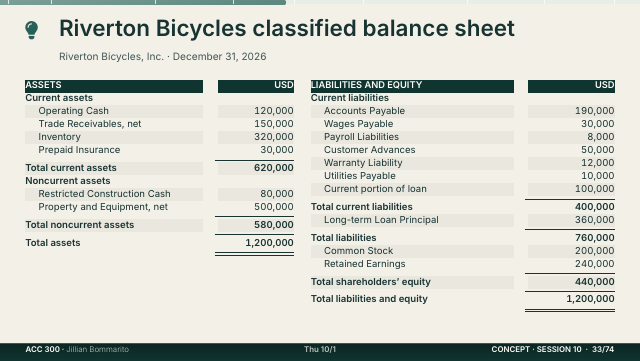Click the 360,000 loan principal value
Viewport: 640px width, 361px height.
pyautogui.click(x=595, y=221)
